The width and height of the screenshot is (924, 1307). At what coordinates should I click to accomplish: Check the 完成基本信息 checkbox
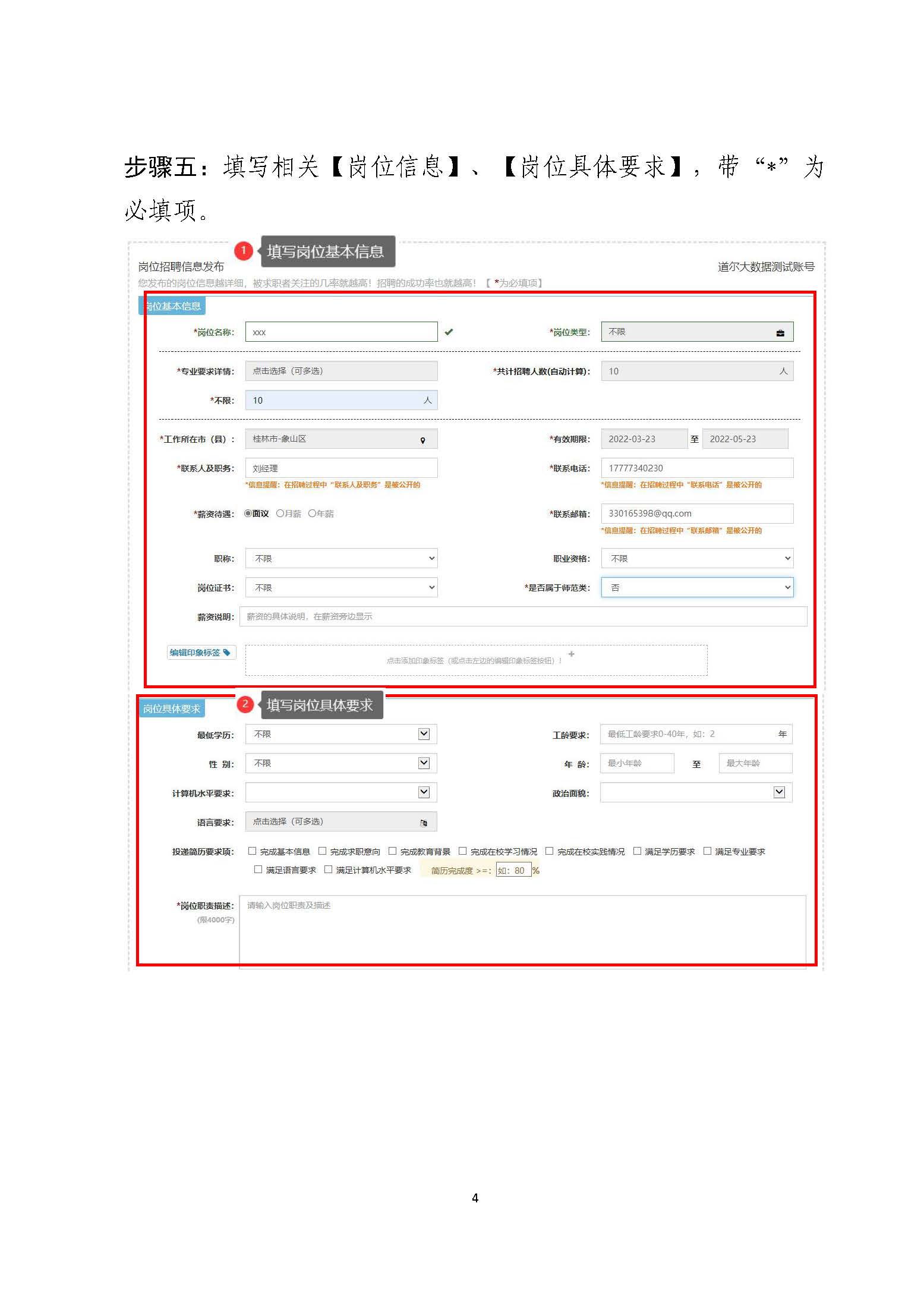point(253,851)
